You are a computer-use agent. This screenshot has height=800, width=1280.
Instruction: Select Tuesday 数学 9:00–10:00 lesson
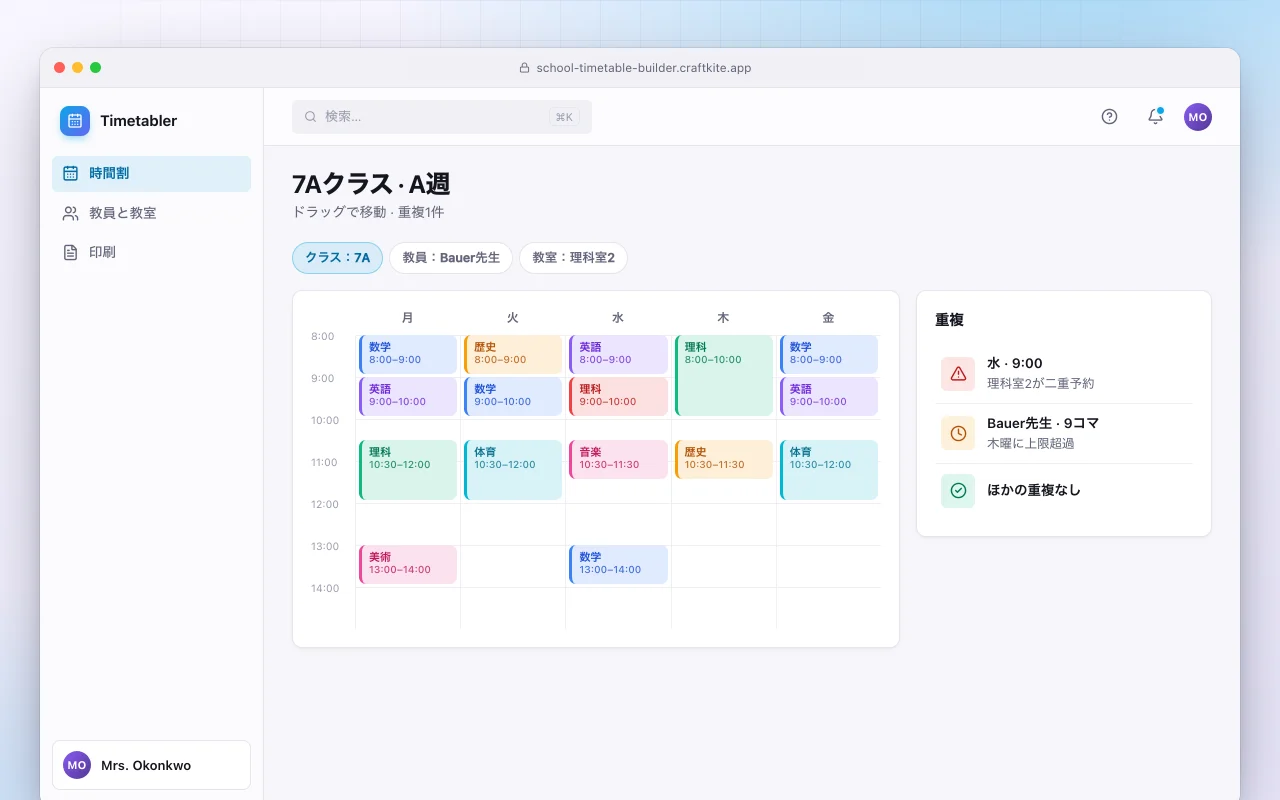pos(513,397)
